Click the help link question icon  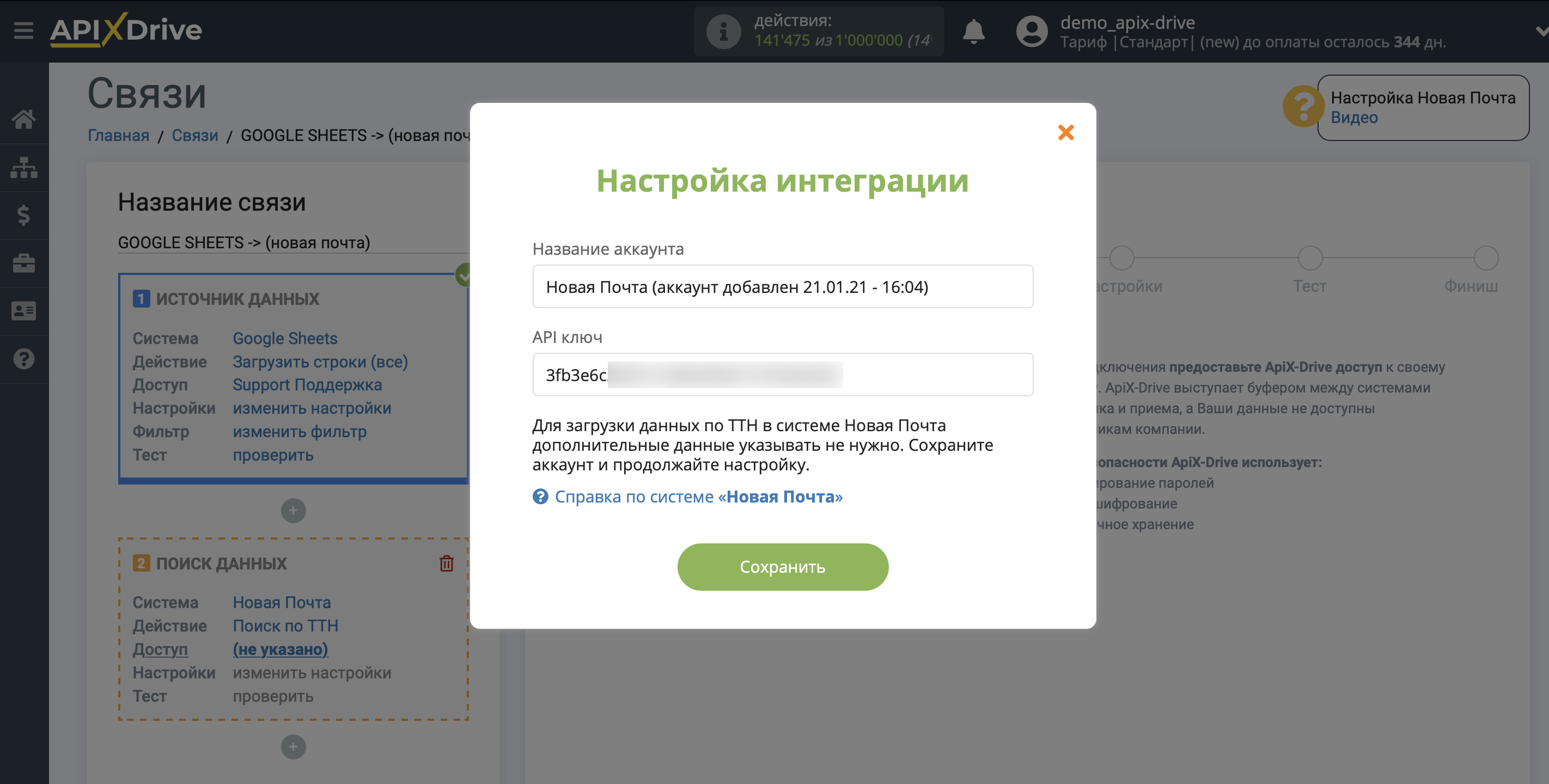(x=540, y=497)
